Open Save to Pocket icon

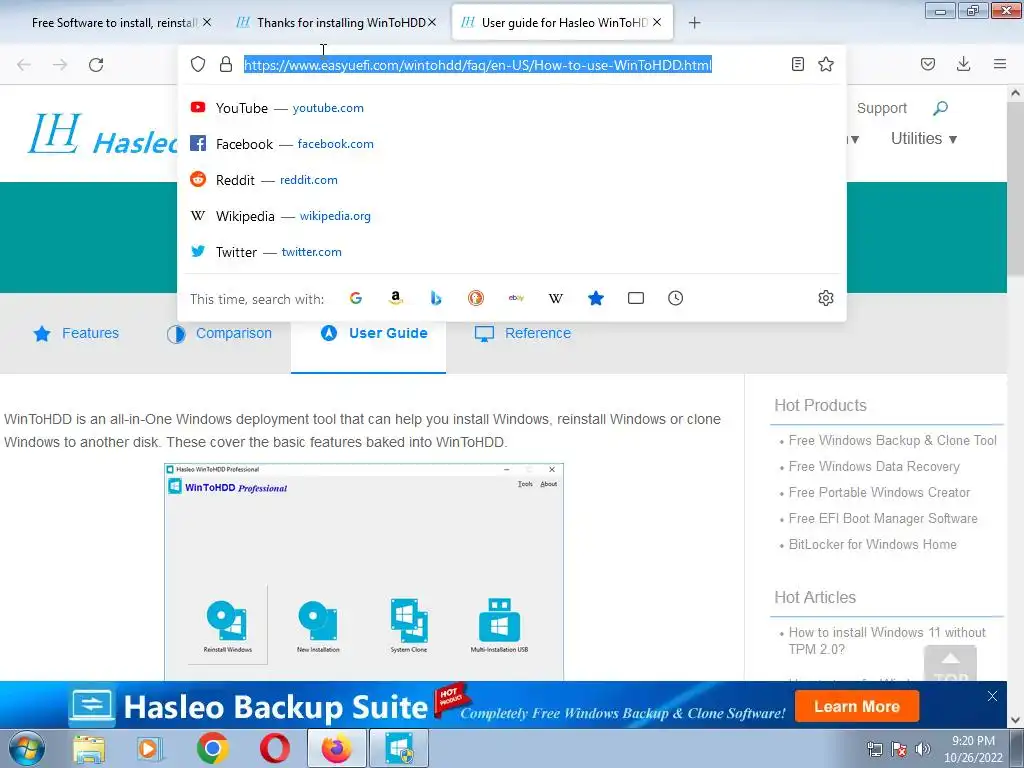point(928,64)
